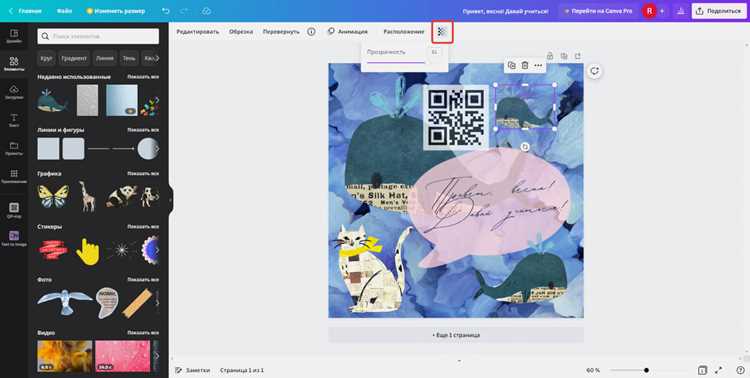
Task: Select the Круг search chip
Action: 46,58
